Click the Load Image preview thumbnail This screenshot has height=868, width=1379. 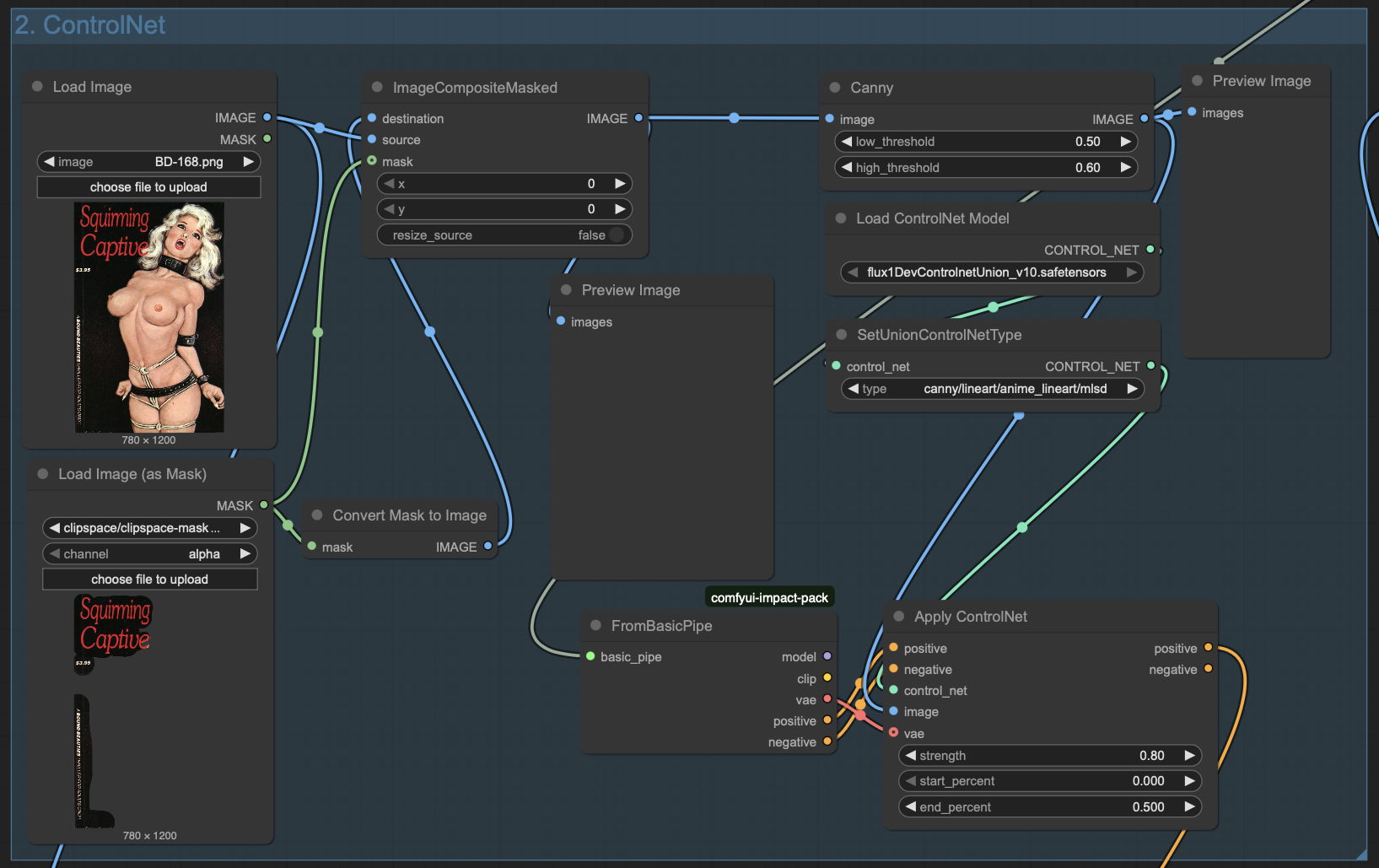(x=149, y=317)
